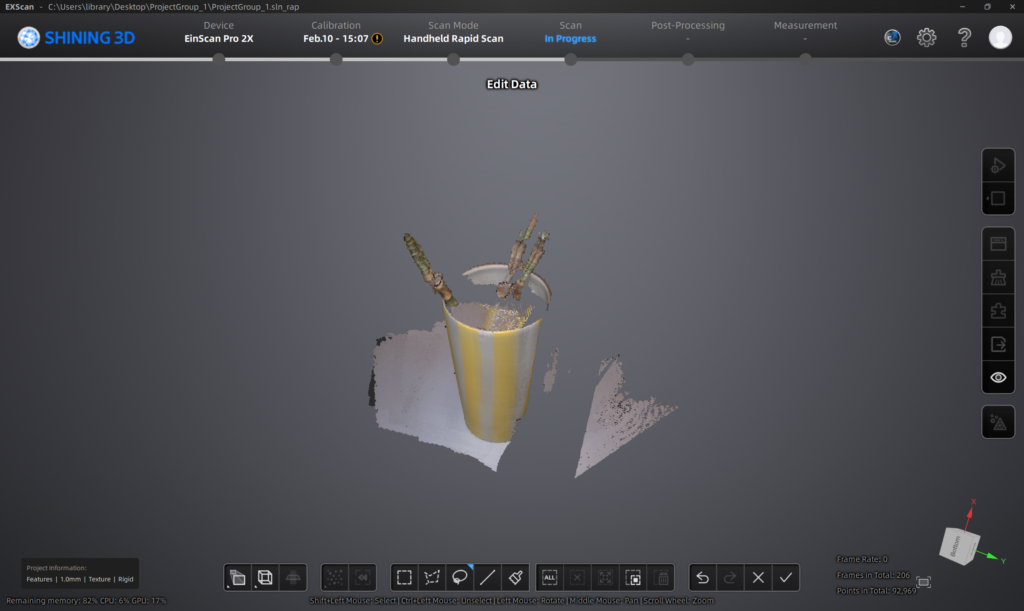Toggle the invert selection button
The image size is (1024, 611).
pyautogui.click(x=633, y=577)
